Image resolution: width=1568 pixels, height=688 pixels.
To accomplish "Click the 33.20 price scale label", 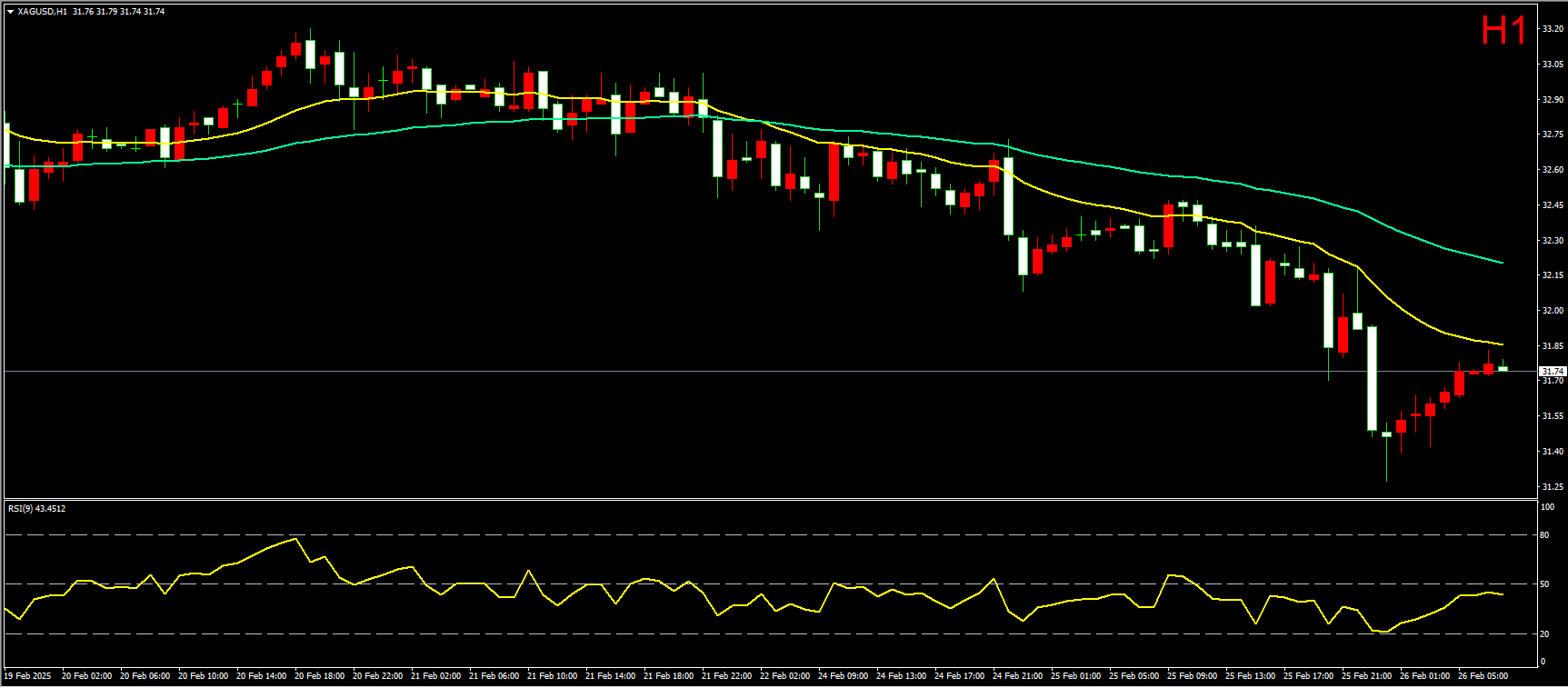I will (x=1552, y=29).
